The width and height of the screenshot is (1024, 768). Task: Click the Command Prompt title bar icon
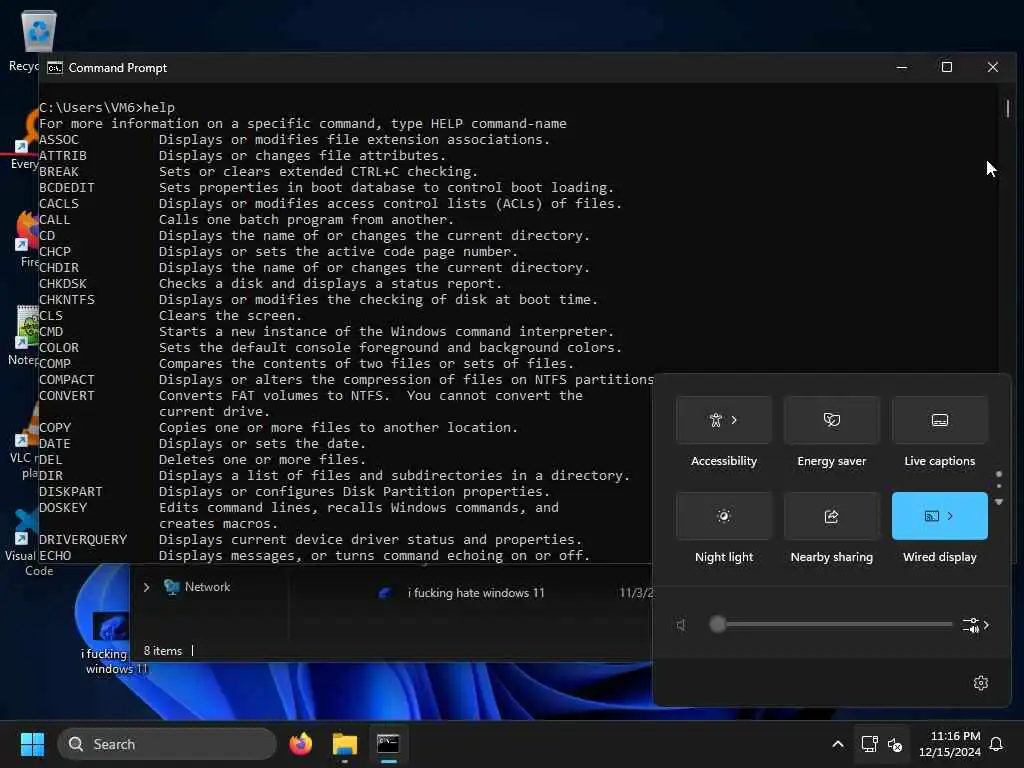(55, 68)
